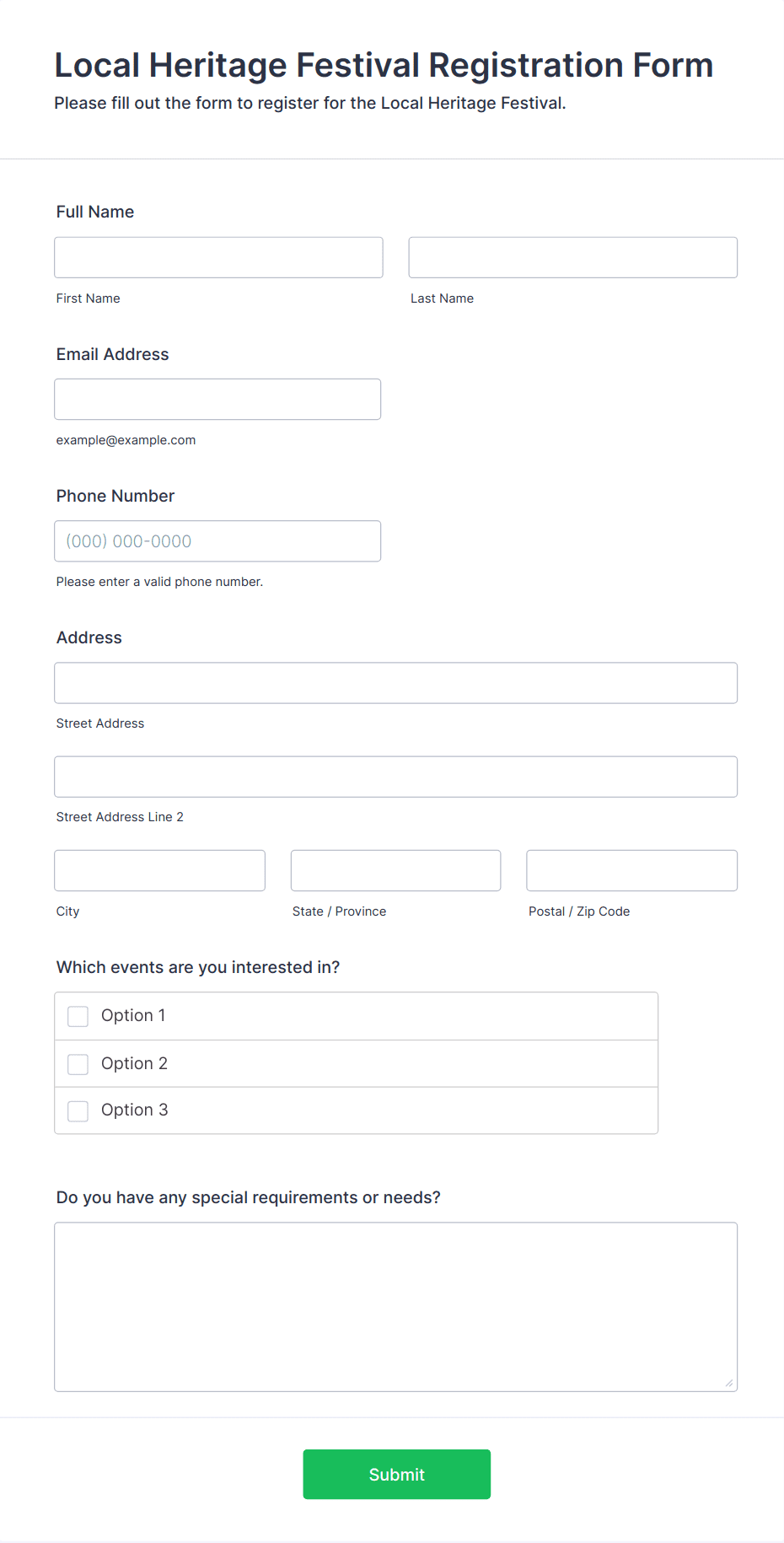Click the Full Name label

click(x=95, y=212)
